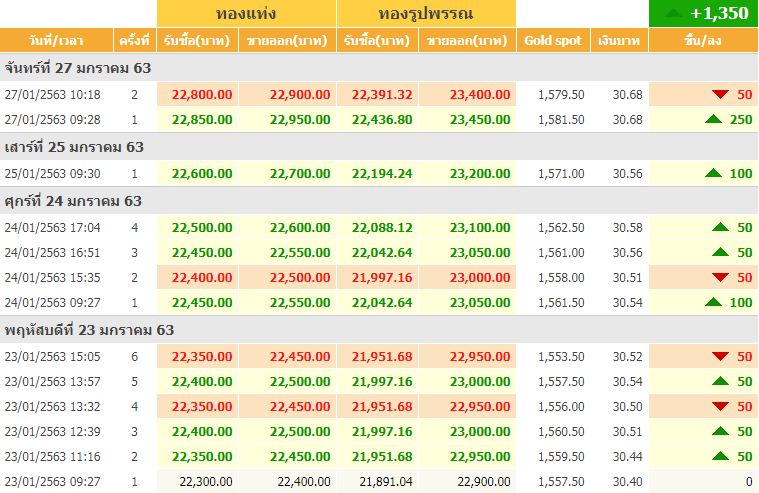759x493 pixels.
Task: Click the Gold spot column header
Action: click(553, 40)
